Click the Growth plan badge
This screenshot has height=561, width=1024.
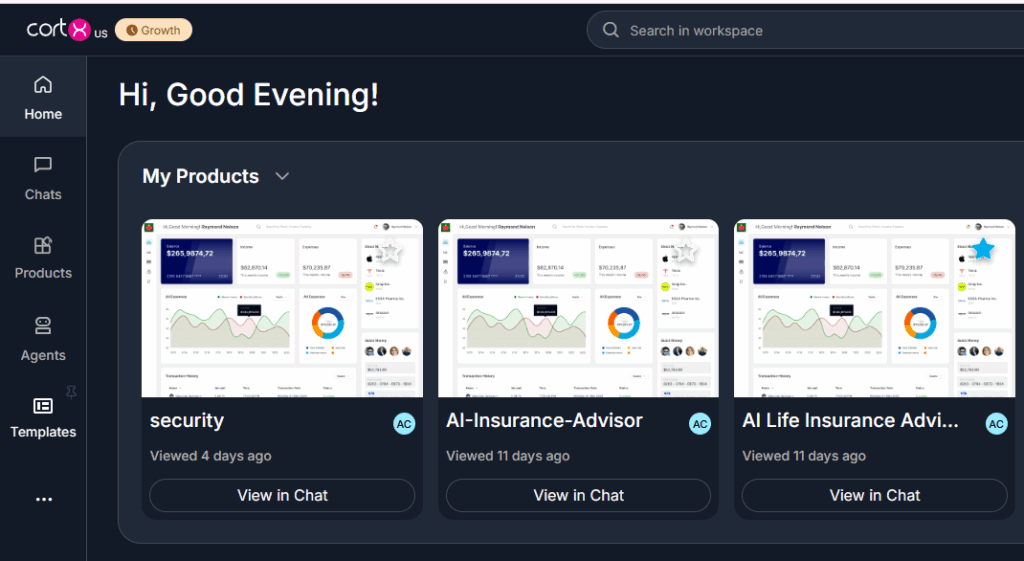point(153,30)
